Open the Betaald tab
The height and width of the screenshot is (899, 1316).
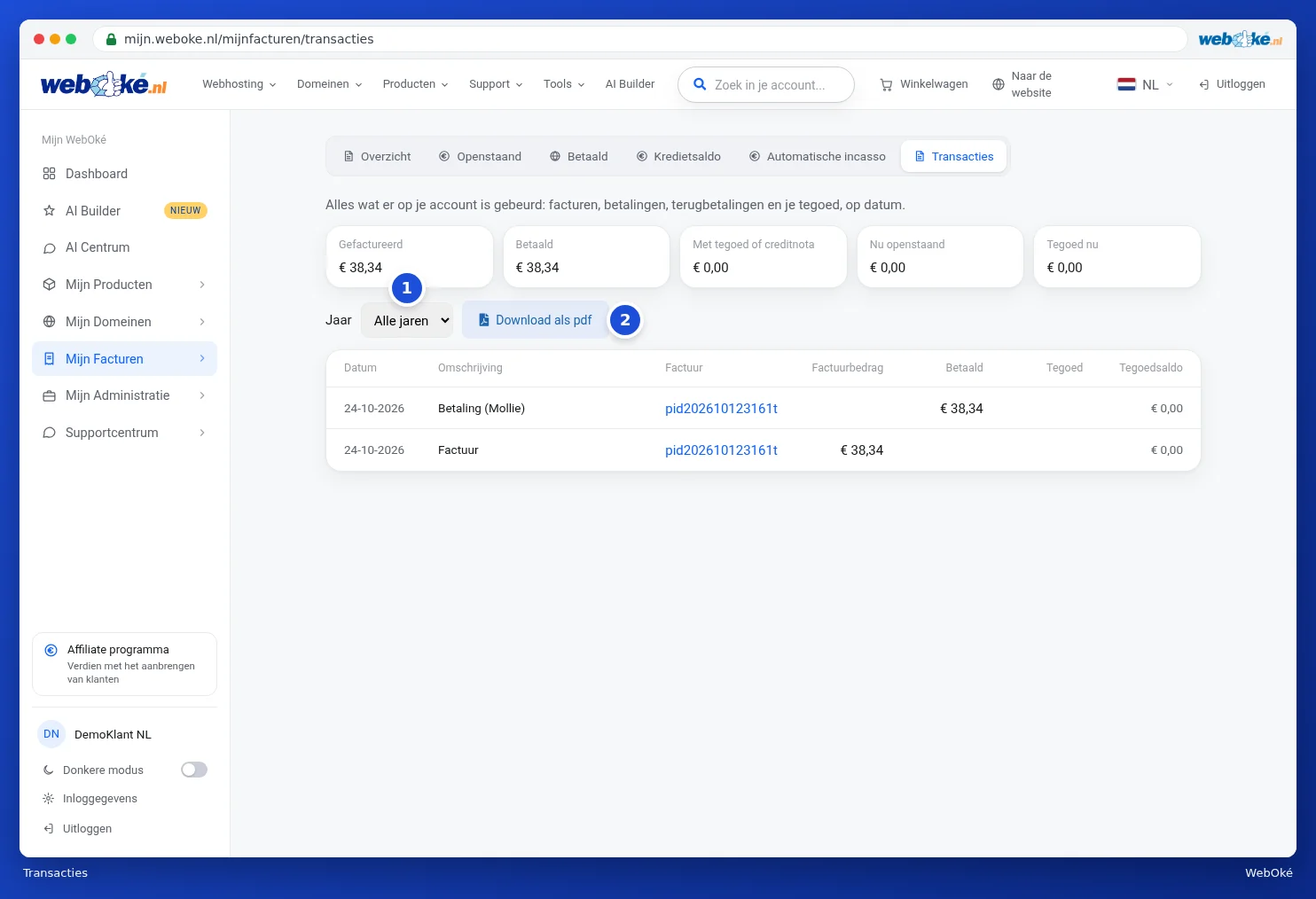(578, 156)
